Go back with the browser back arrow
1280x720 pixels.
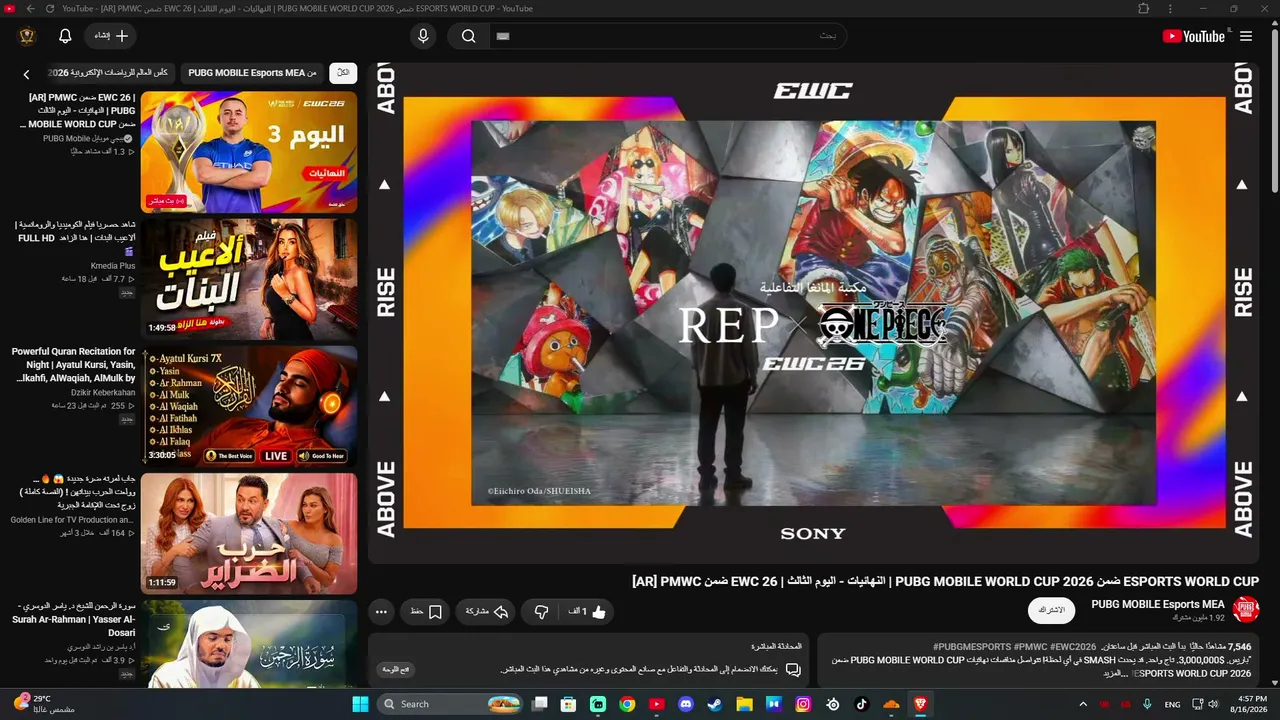point(30,8)
